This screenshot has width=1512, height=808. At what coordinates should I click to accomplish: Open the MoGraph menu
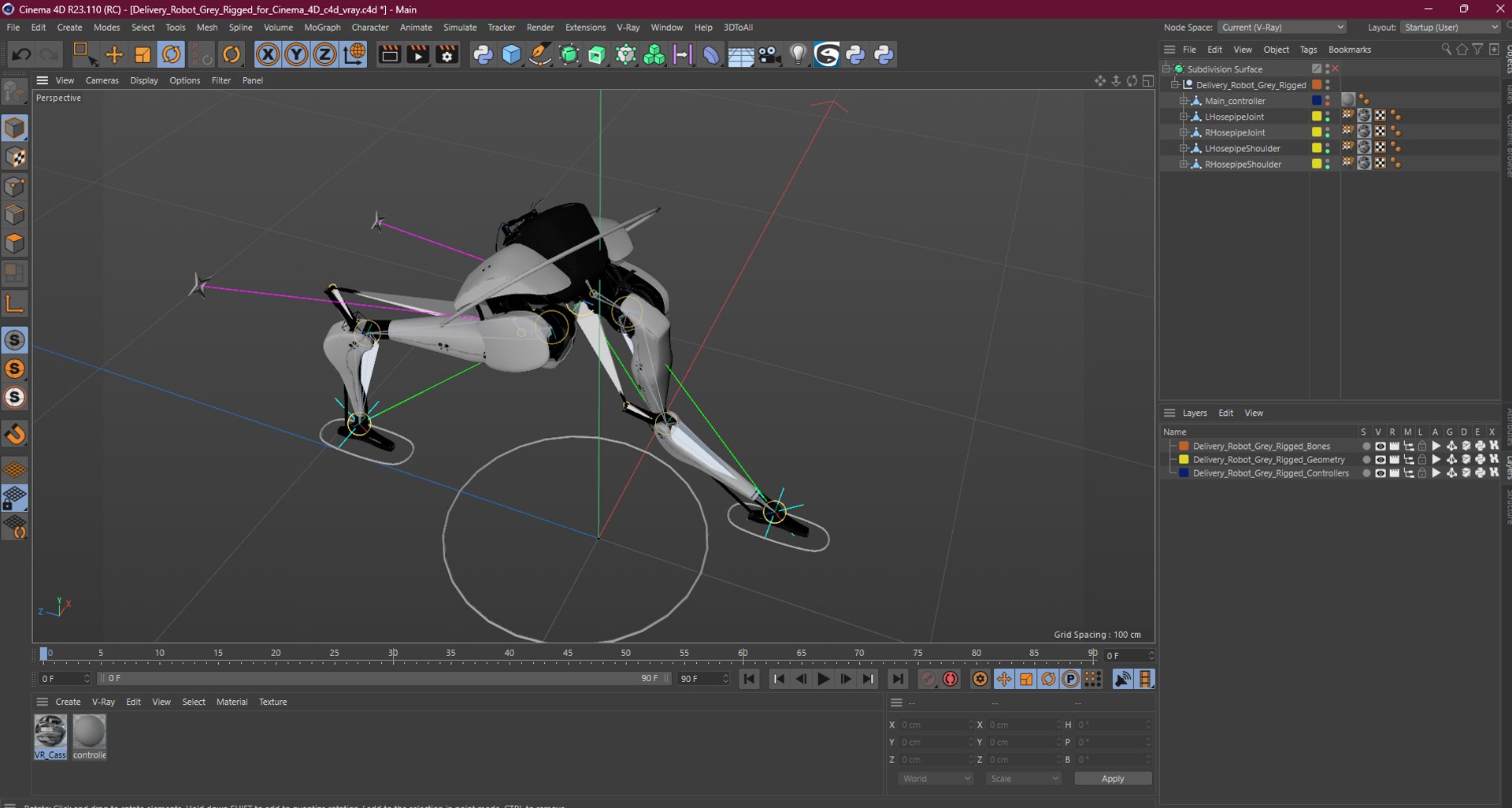(x=322, y=27)
